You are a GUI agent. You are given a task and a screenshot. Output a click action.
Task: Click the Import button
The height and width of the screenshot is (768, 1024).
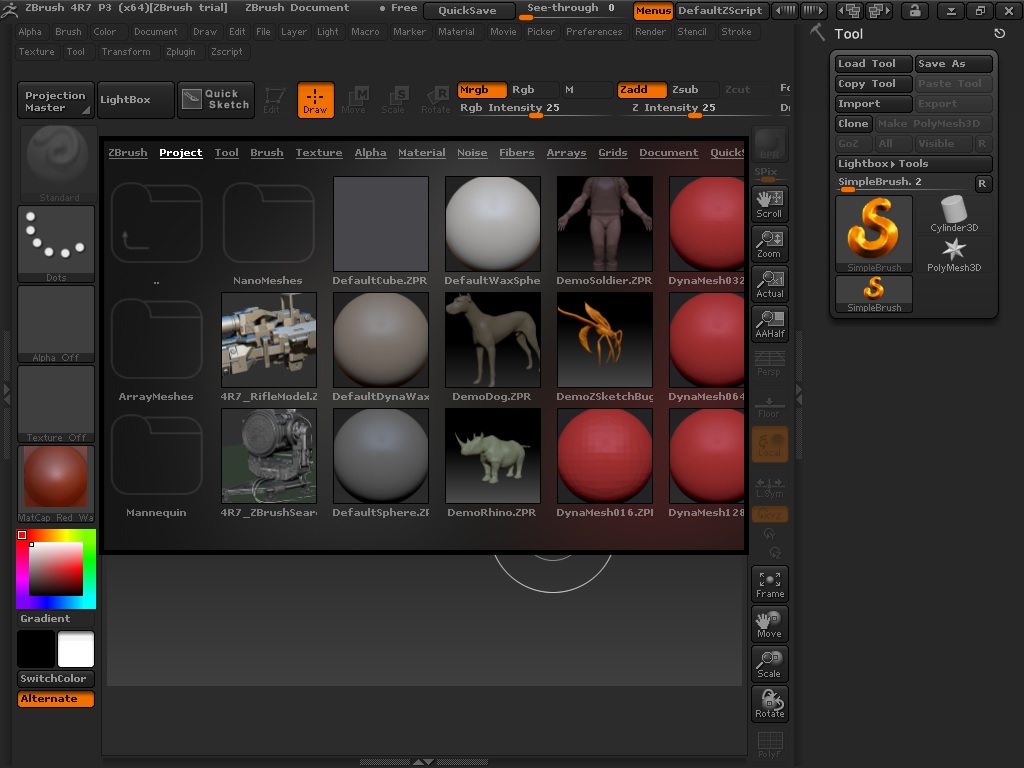(874, 103)
